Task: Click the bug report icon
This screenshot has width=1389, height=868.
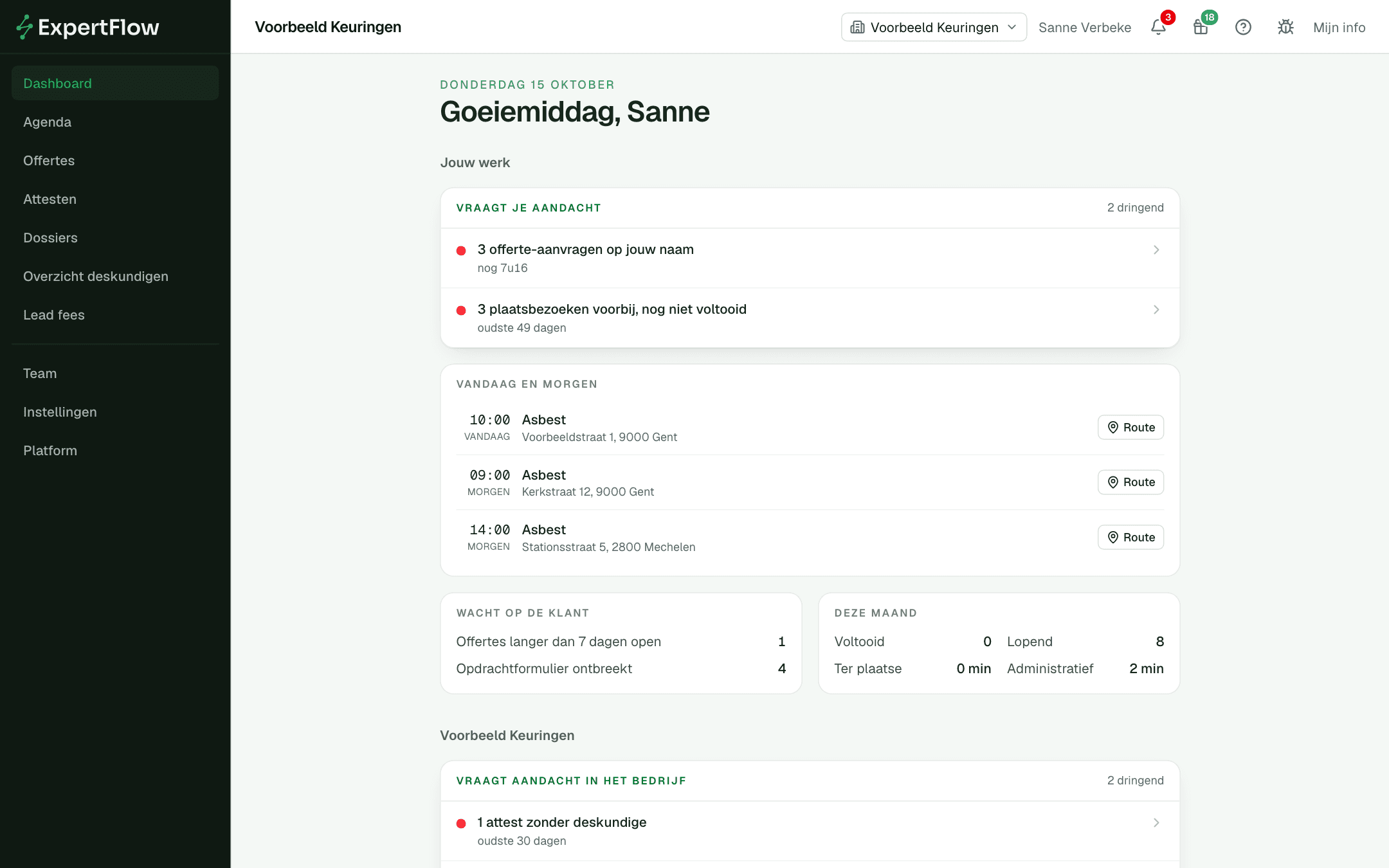Action: (x=1285, y=27)
